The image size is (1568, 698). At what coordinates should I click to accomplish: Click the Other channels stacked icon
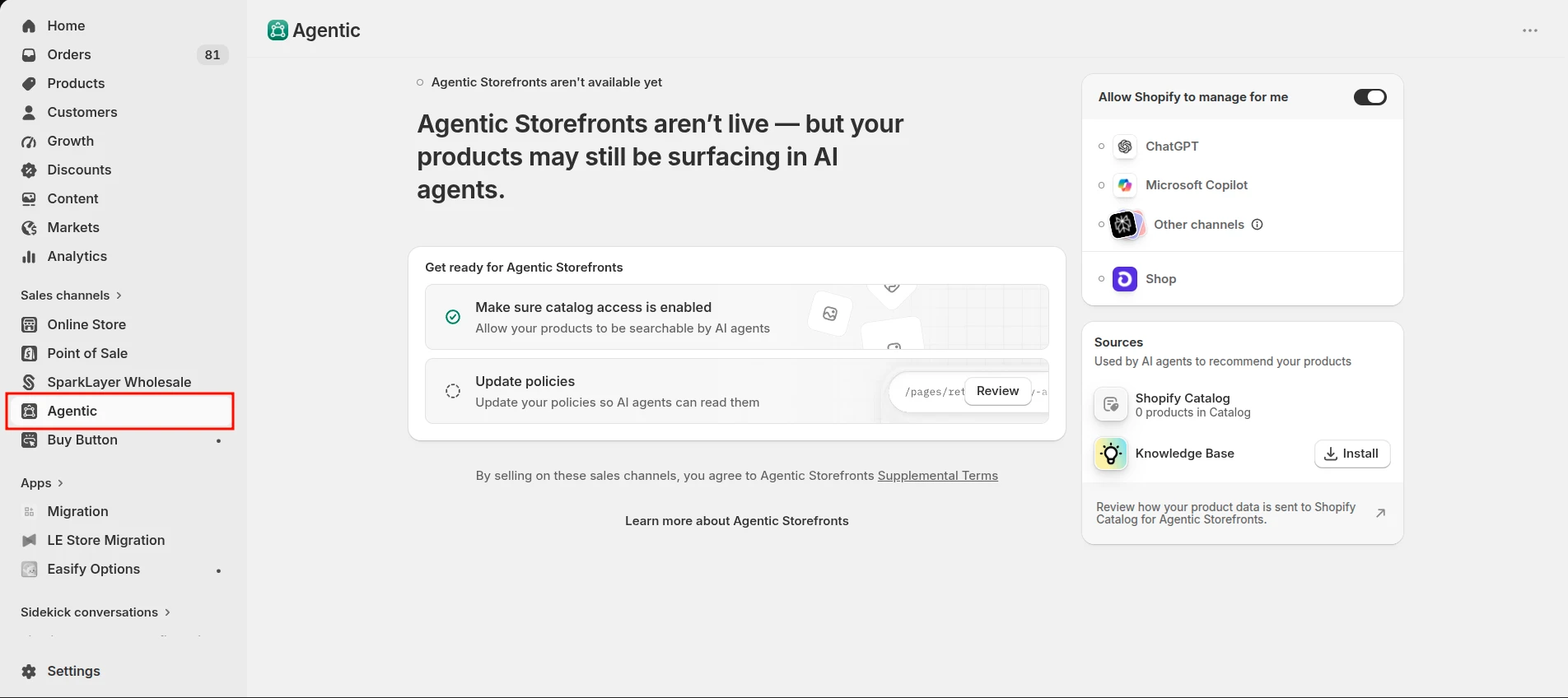click(1127, 225)
